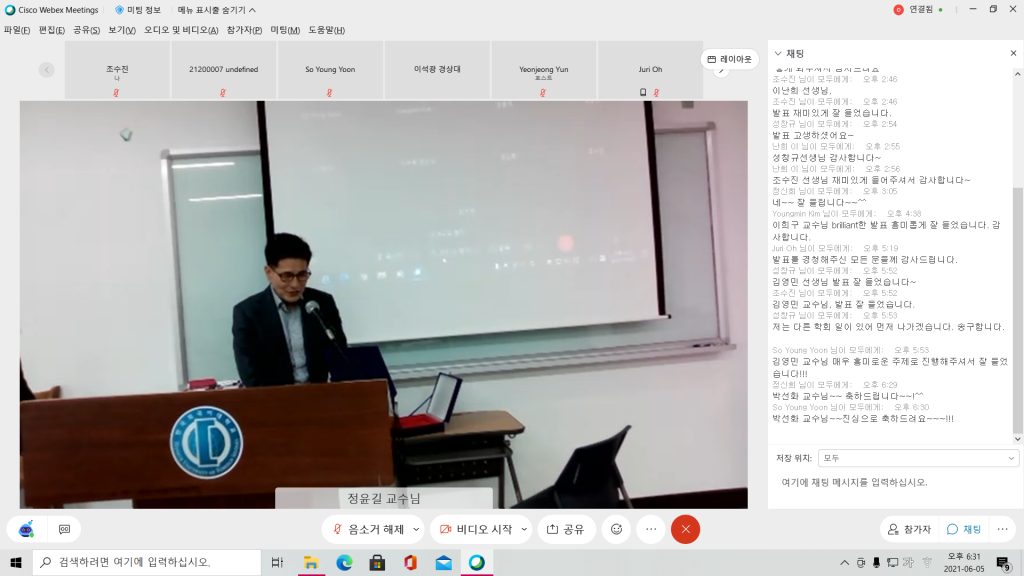
Task: Select the So Young Yoon participant thumbnail
Action: [x=330, y=70]
